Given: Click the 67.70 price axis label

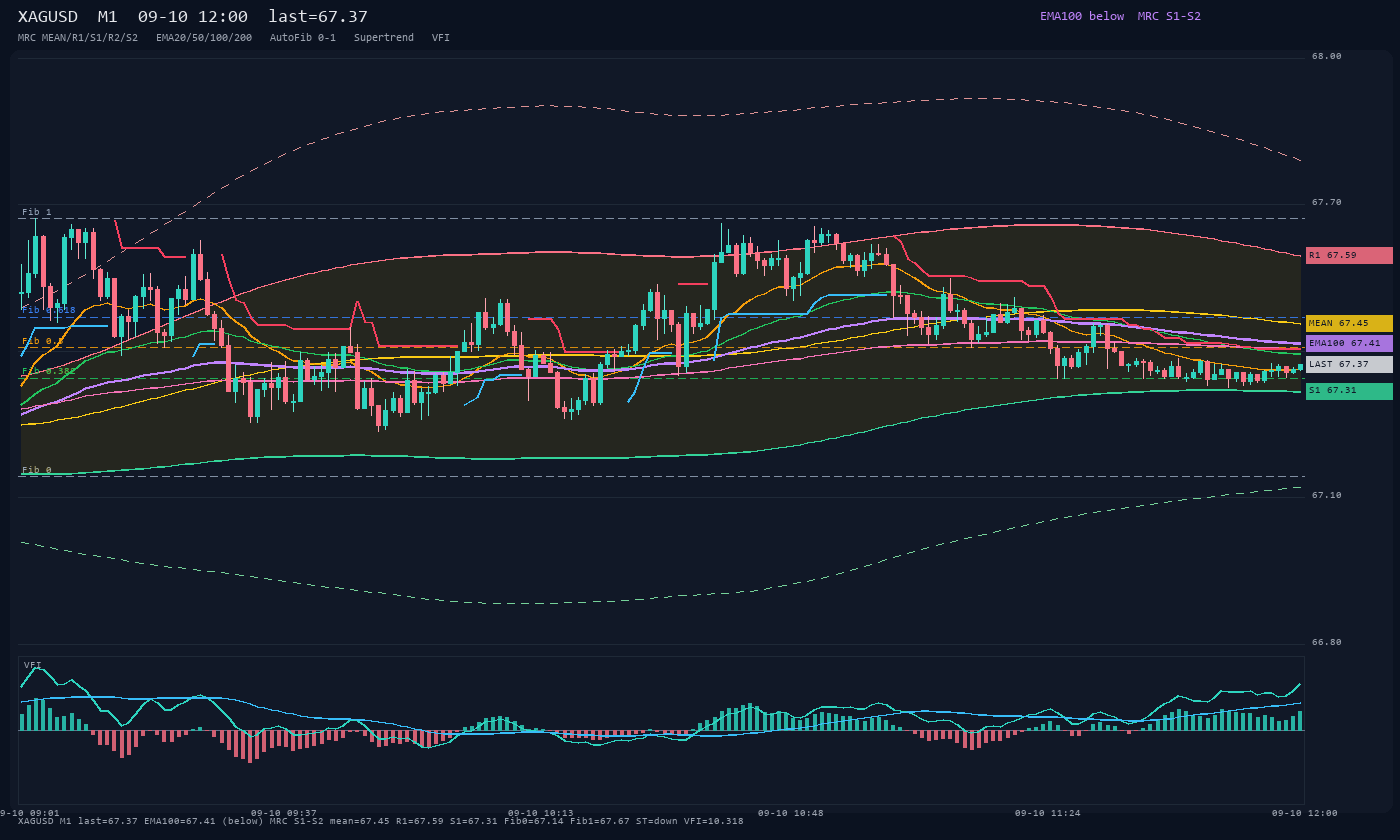Looking at the screenshot, I should [x=1327, y=203].
